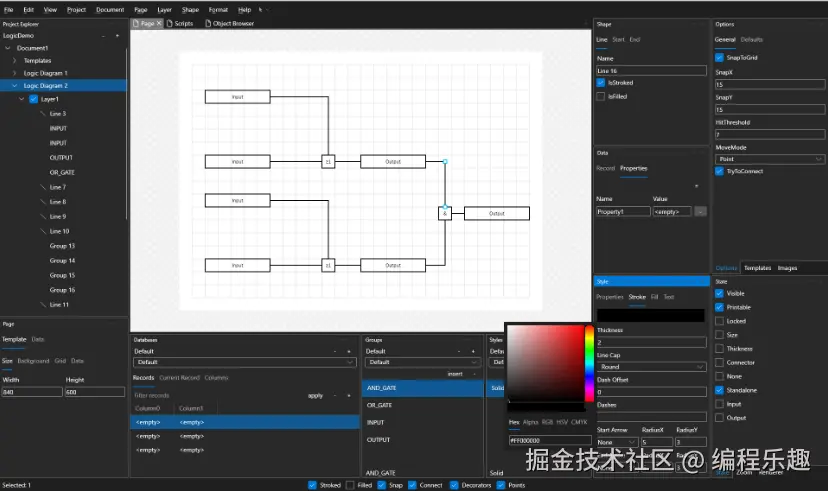Click the plus icon in Groups Default row
Screen dimensions: 828x491
[x=473, y=351]
